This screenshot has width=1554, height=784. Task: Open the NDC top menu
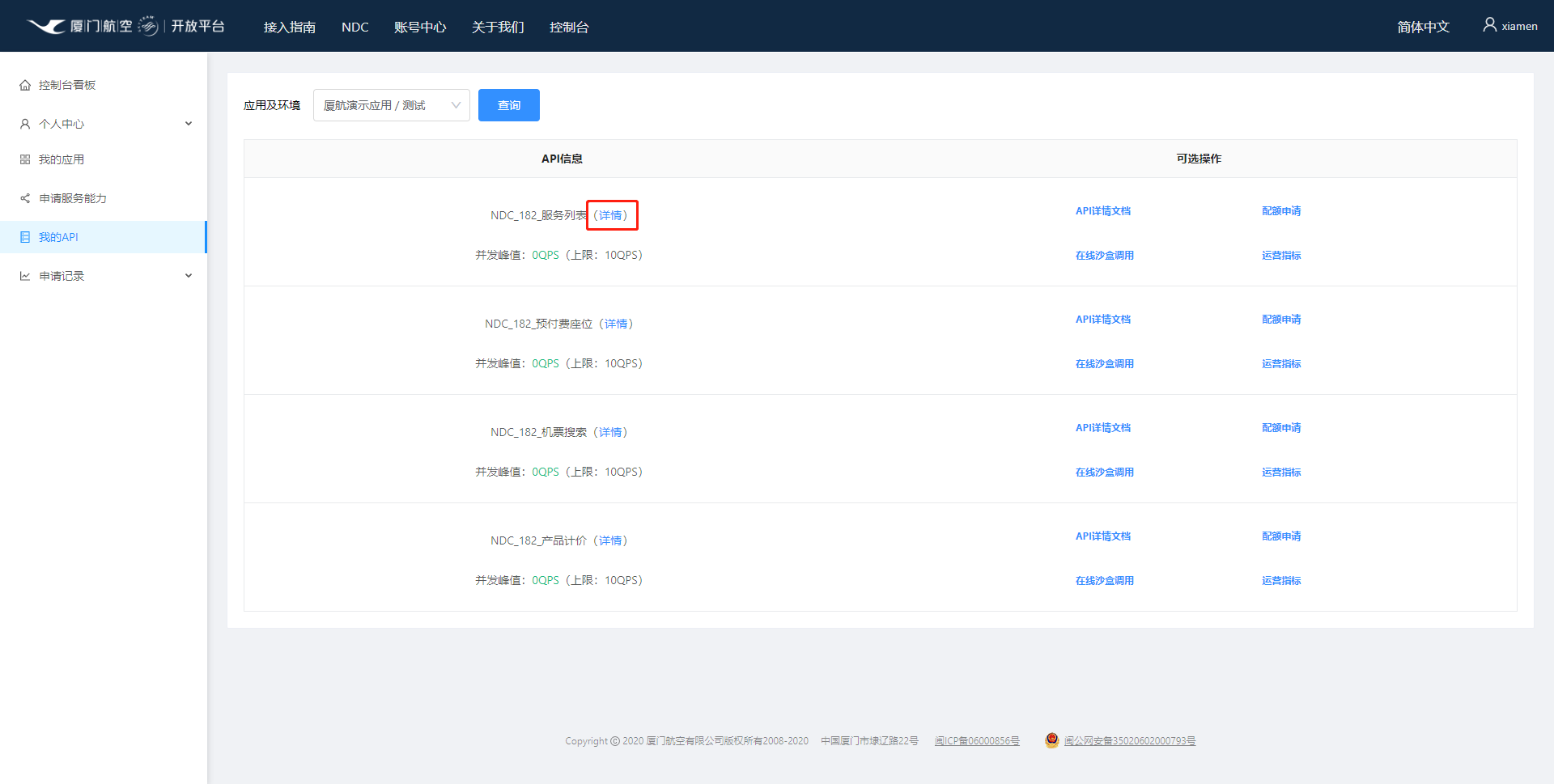tap(355, 27)
